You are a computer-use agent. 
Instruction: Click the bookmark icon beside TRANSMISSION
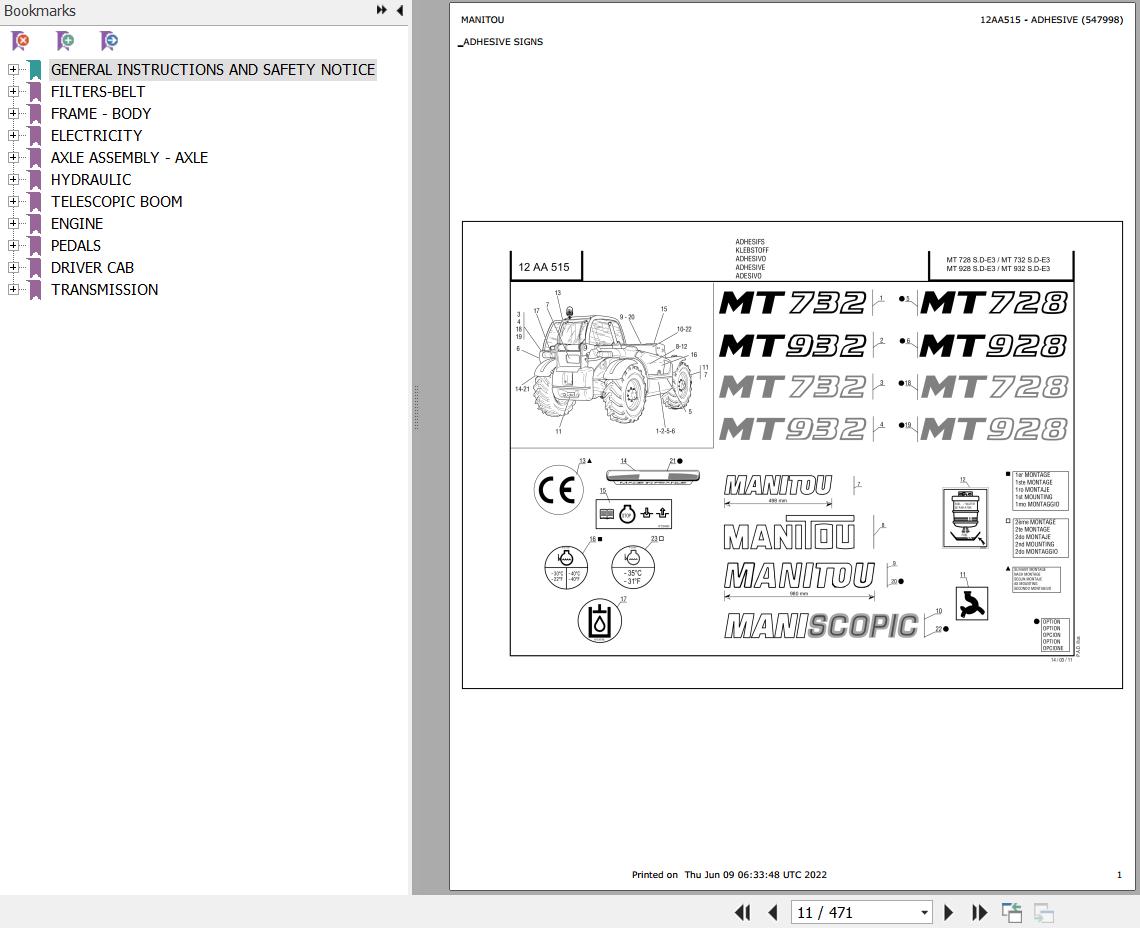35,289
